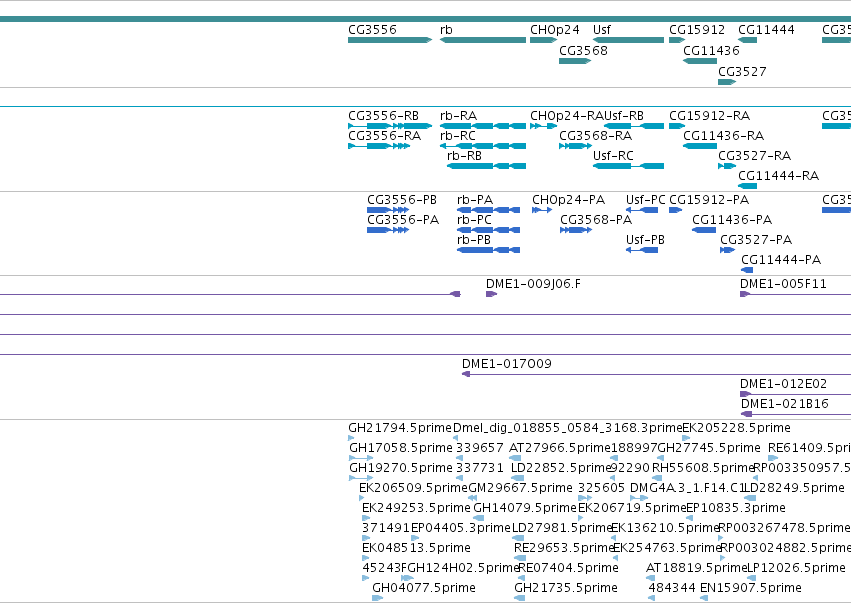Screen dimensions: 851x603
Task: Select the CG15912-RA transcript label
Action: pyautogui.click(x=709, y=116)
